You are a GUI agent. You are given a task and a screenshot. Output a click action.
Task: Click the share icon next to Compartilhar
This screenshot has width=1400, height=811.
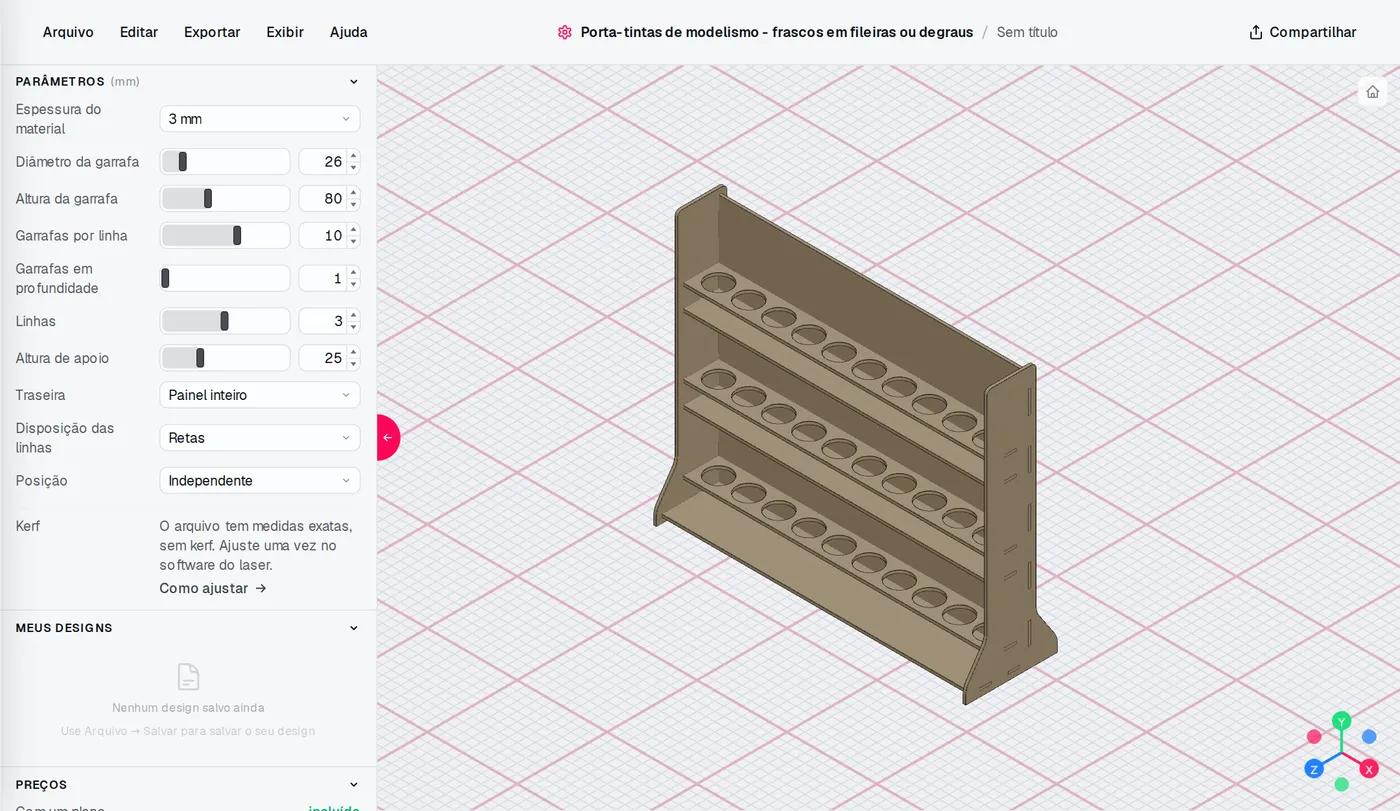(1256, 32)
